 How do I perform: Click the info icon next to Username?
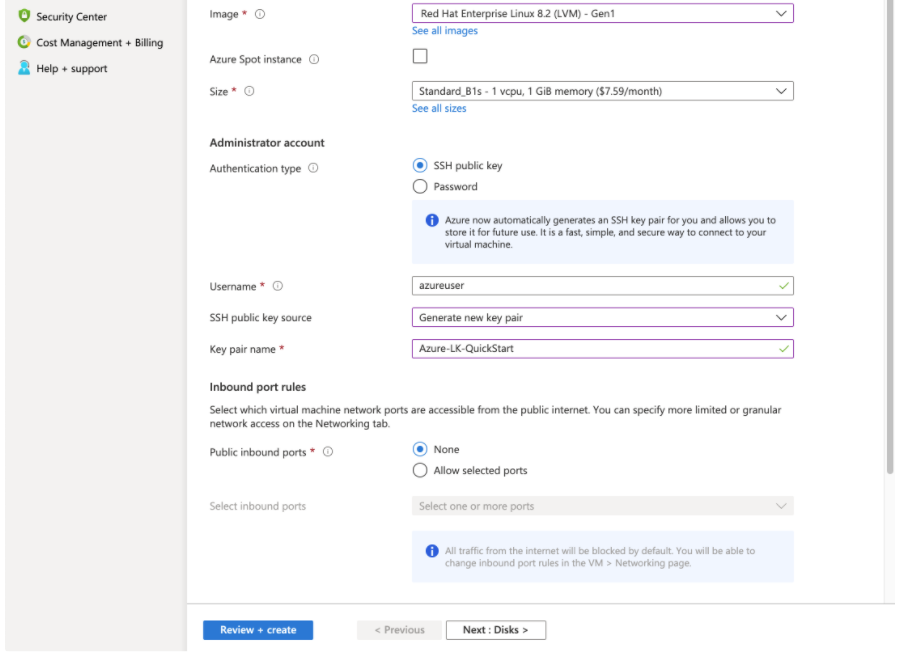pyautogui.click(x=278, y=286)
